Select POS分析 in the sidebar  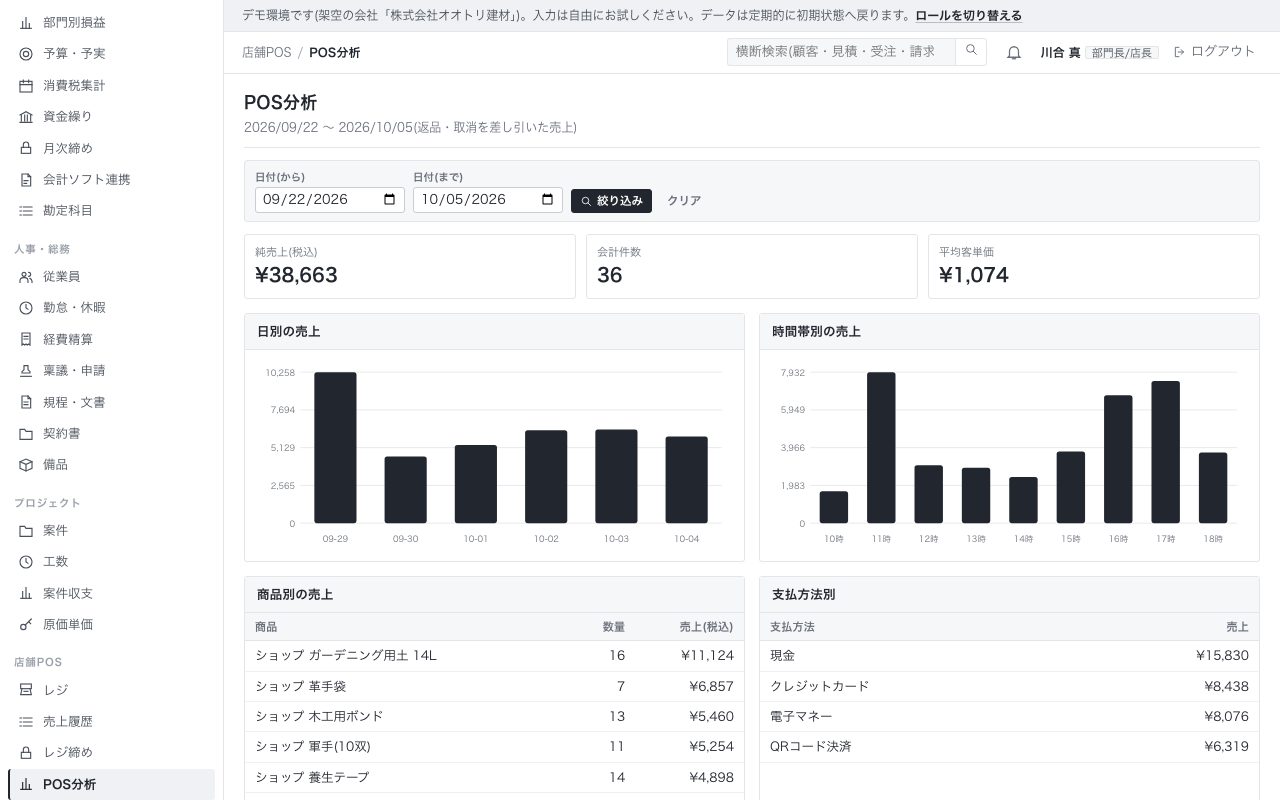click(x=111, y=784)
